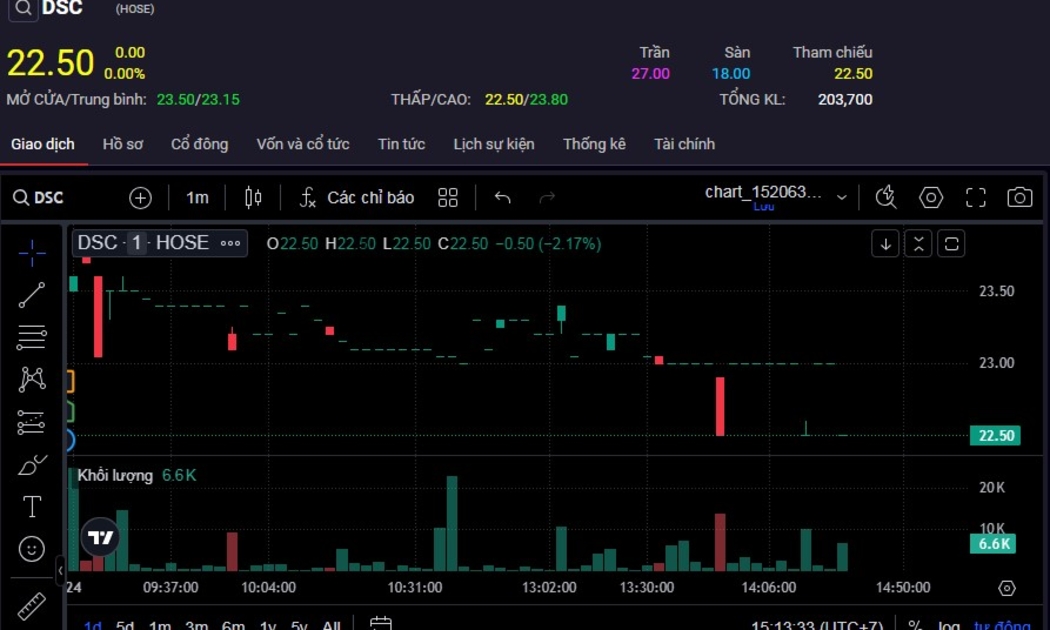Expand the chart layout name dropdown
Viewport: 1050px width, 630px height.
(x=842, y=197)
